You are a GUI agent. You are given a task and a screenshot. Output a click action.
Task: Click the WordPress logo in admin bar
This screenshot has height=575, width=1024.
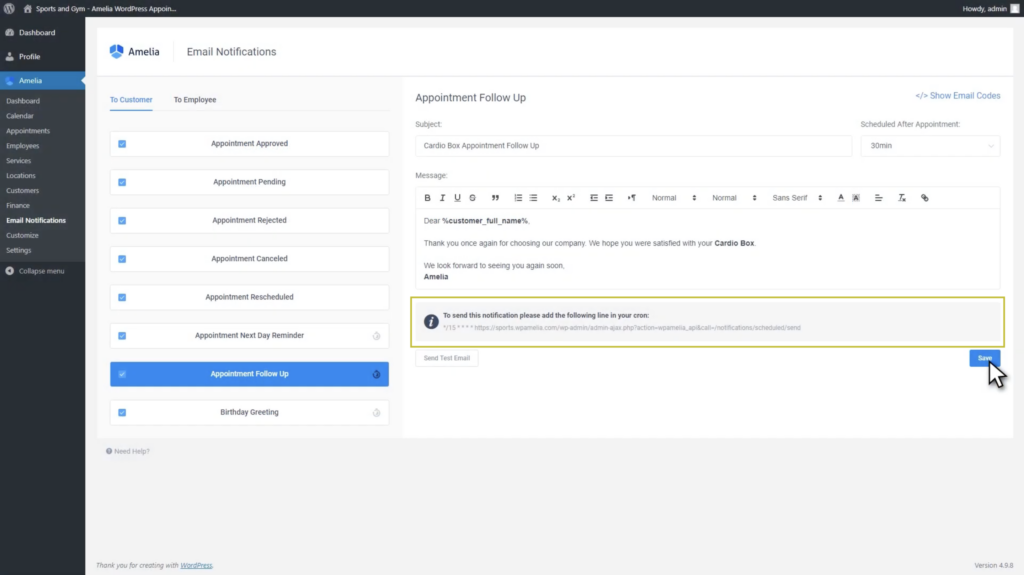9,8
